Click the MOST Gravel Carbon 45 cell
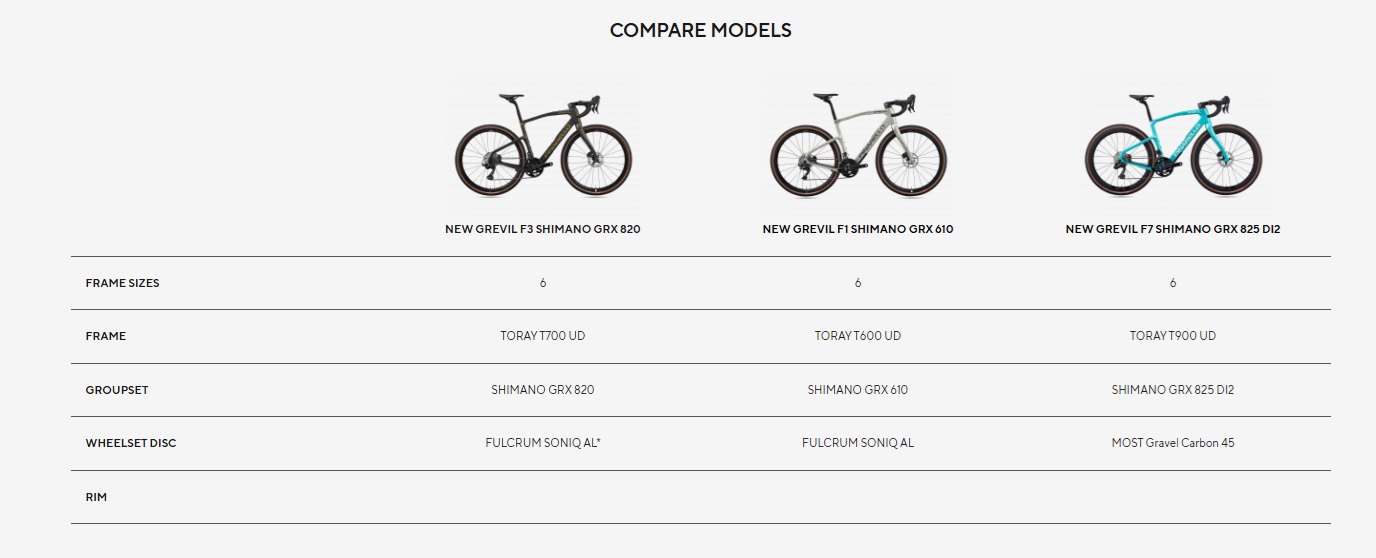The height and width of the screenshot is (558, 1376). click(1173, 443)
